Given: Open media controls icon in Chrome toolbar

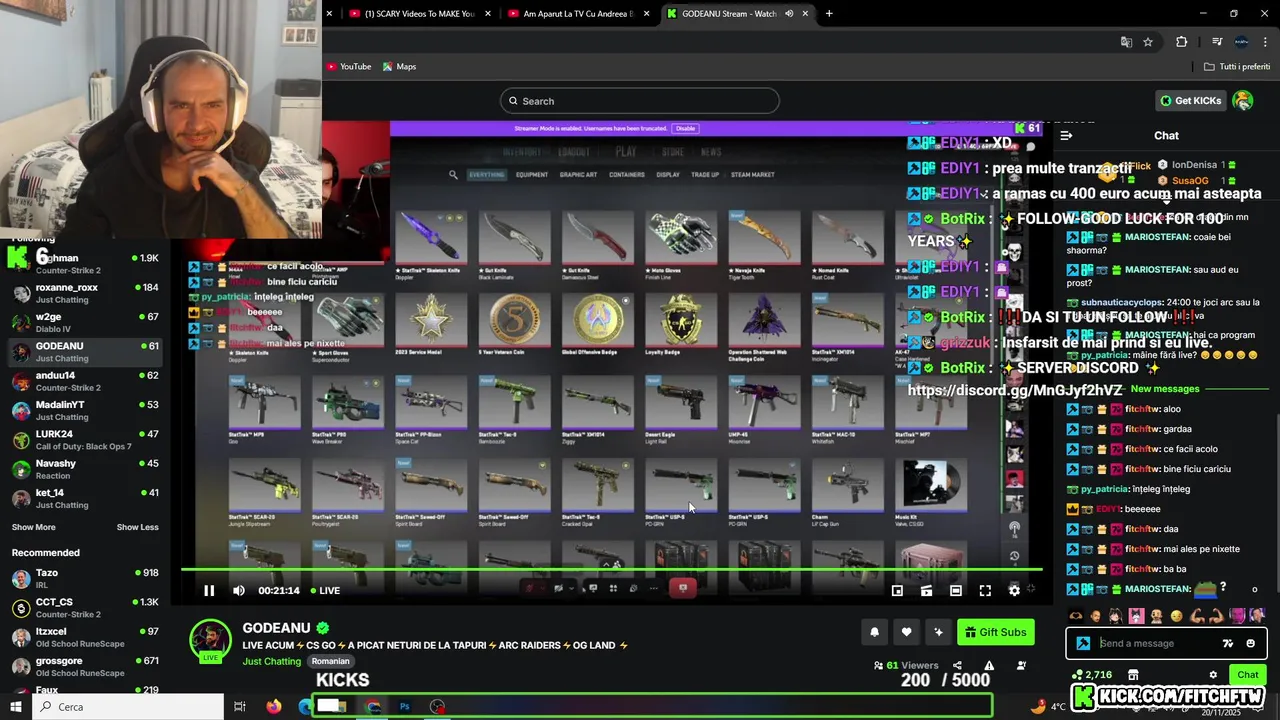Looking at the screenshot, I should pyautogui.click(x=1217, y=42).
